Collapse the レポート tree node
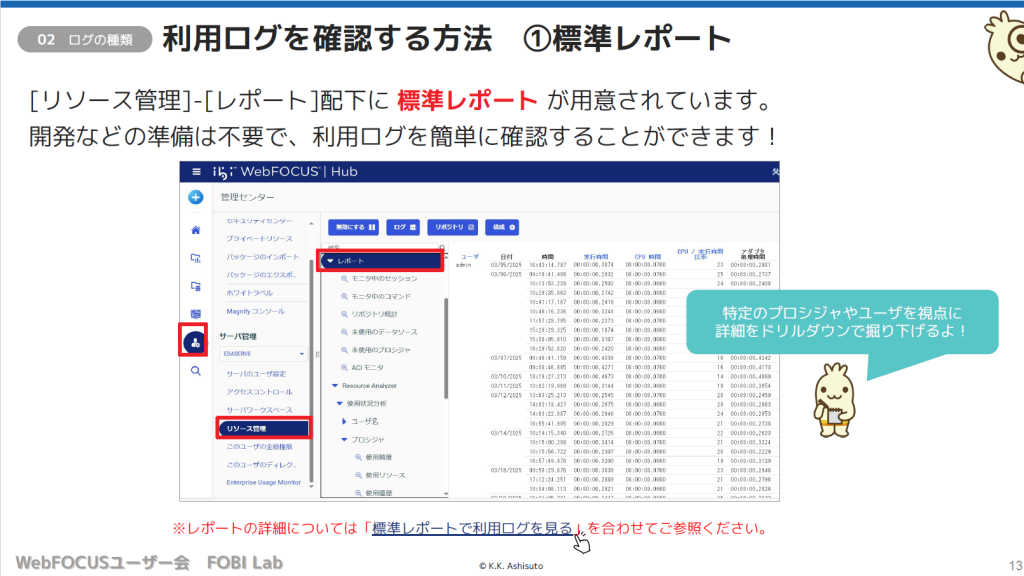The image size is (1024, 576). click(330, 261)
